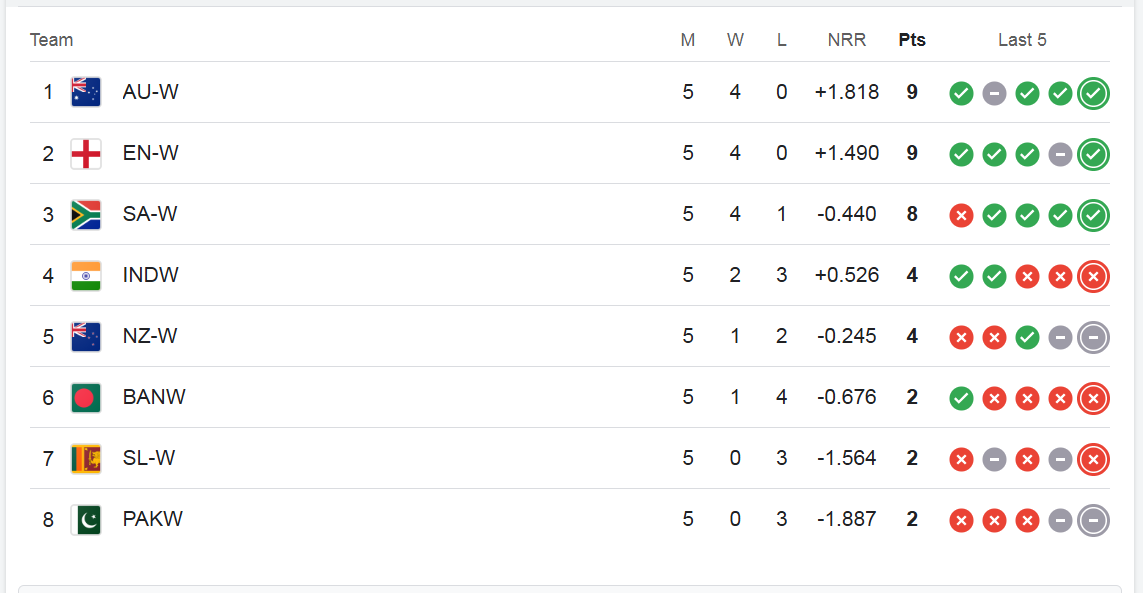Click SA-W's first red loss icon

(x=961, y=215)
